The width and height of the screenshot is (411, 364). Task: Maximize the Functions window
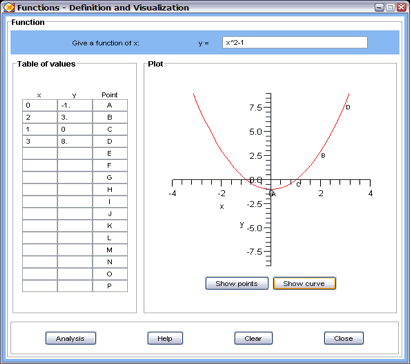(390, 7)
